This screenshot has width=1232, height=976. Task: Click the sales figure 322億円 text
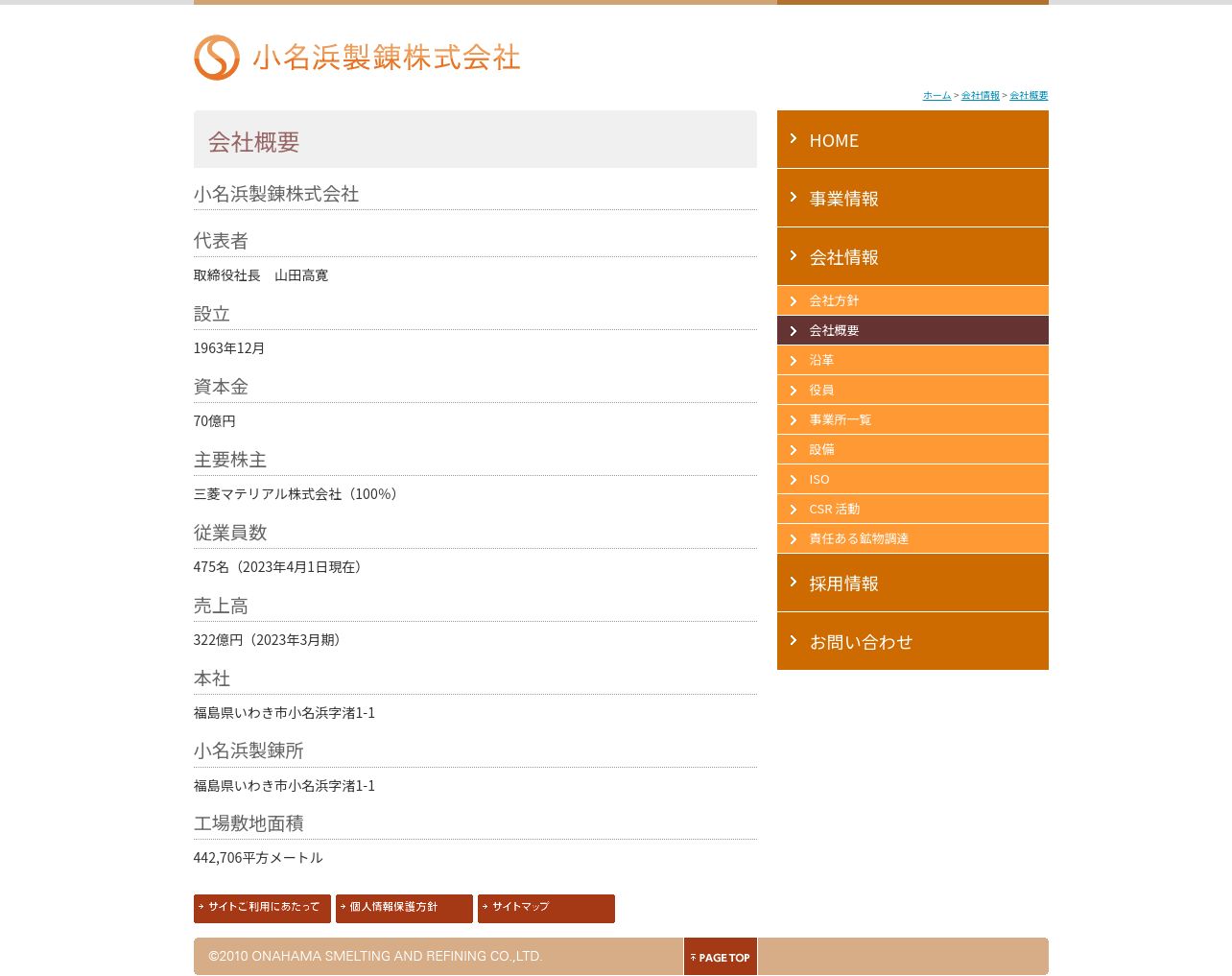270,640
